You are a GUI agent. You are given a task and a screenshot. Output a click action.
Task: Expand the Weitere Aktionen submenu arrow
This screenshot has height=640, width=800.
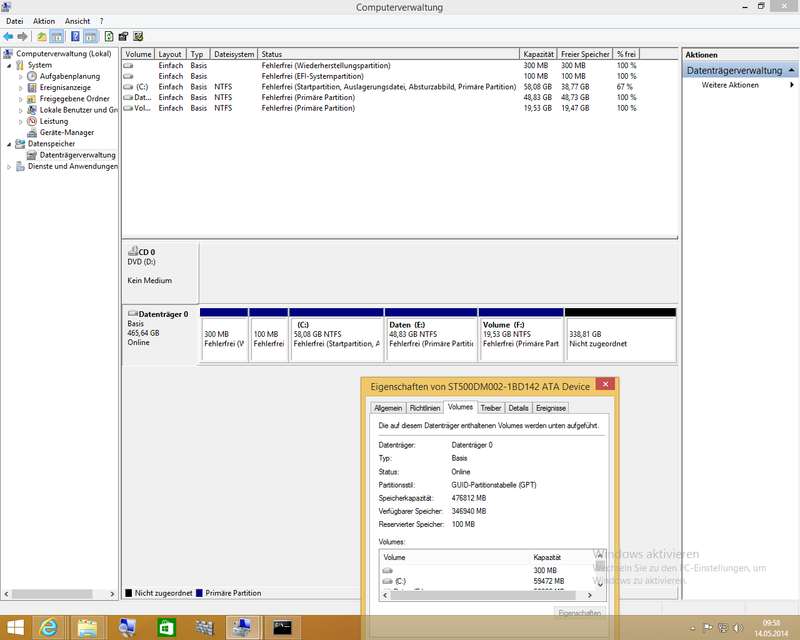792,85
